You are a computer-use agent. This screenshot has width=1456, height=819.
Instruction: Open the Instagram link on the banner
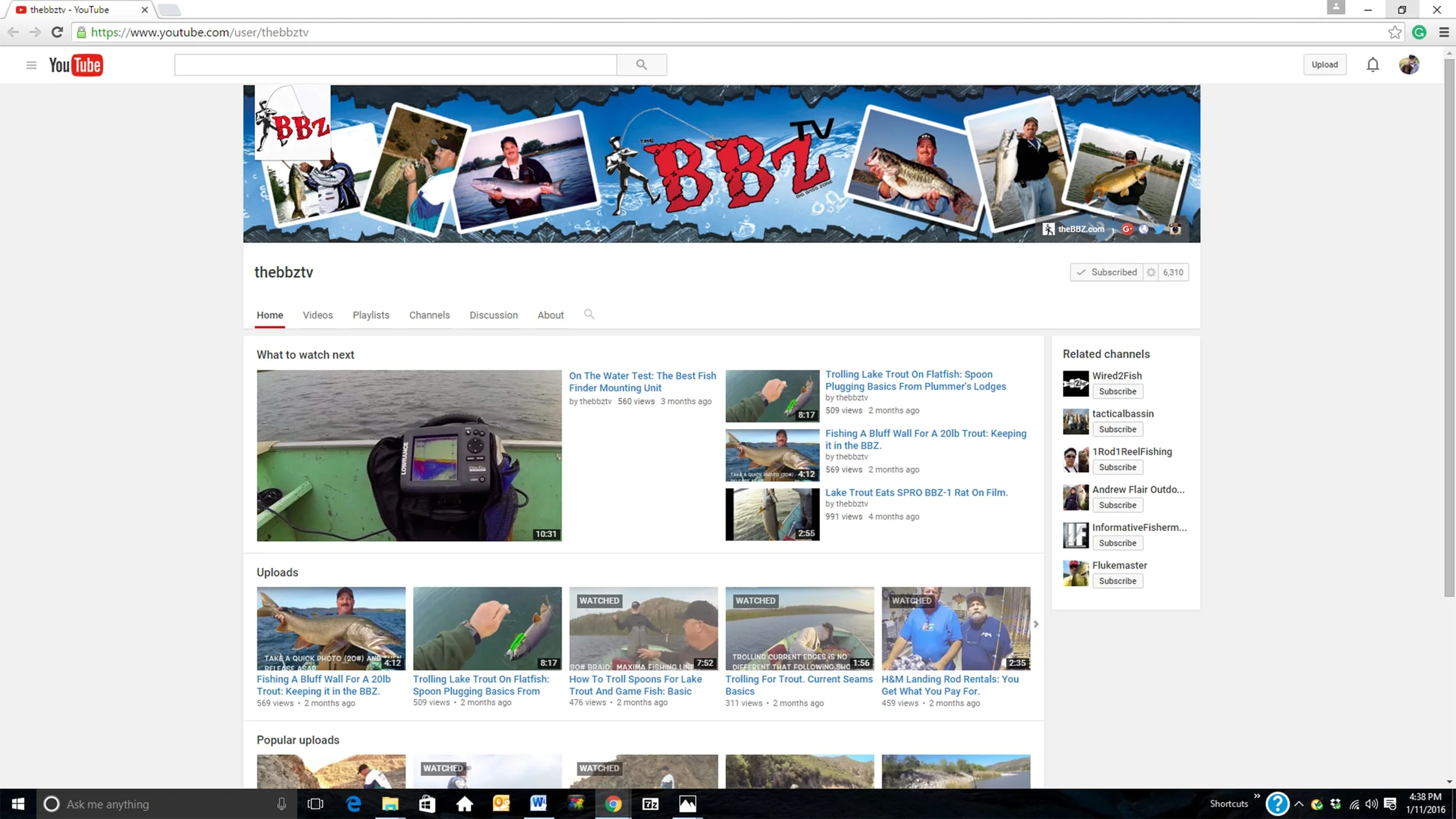click(x=1175, y=229)
